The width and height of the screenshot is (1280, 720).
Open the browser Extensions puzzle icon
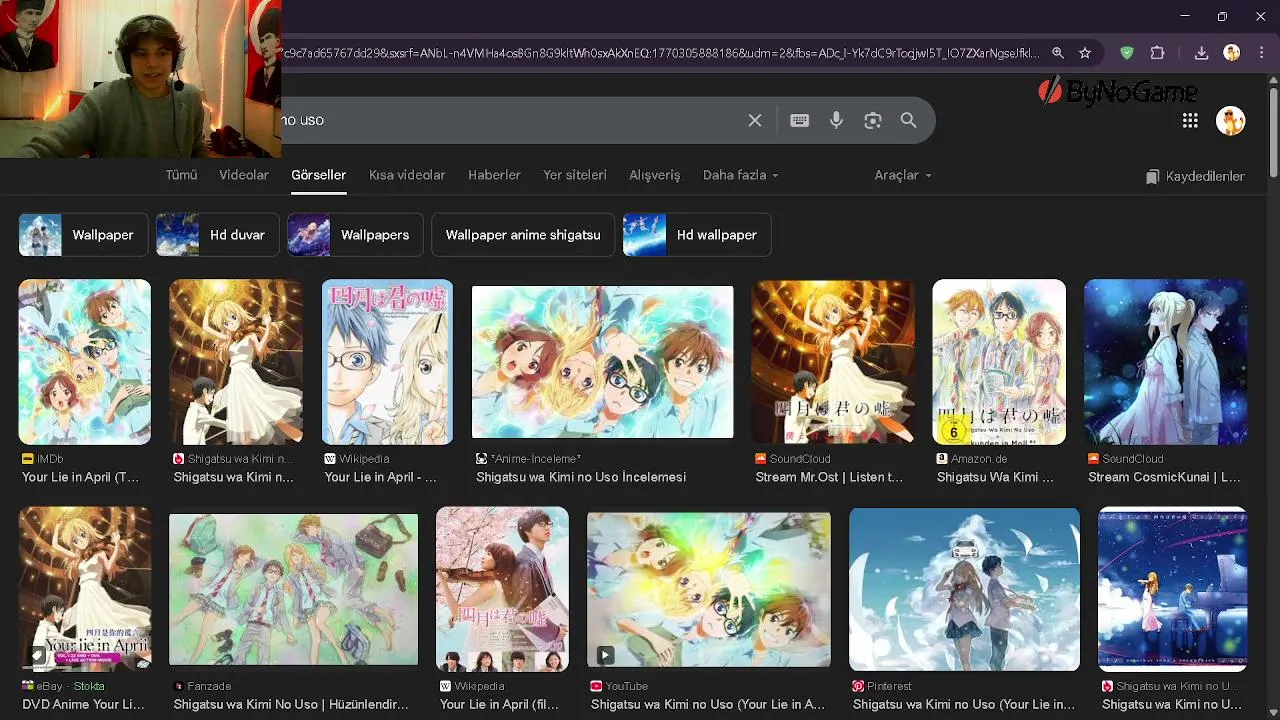[1158, 53]
